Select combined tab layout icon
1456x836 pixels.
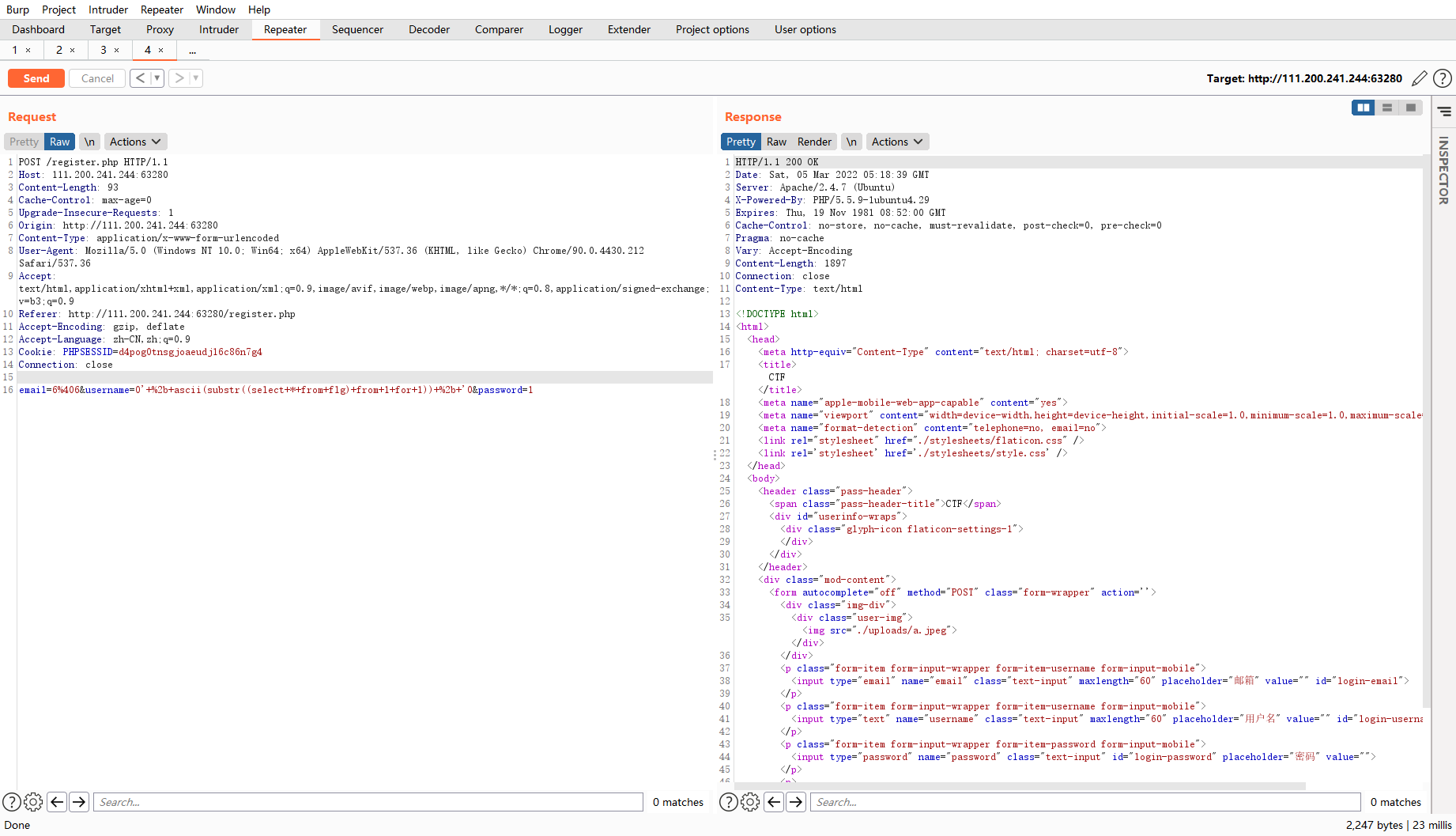click(x=1411, y=108)
